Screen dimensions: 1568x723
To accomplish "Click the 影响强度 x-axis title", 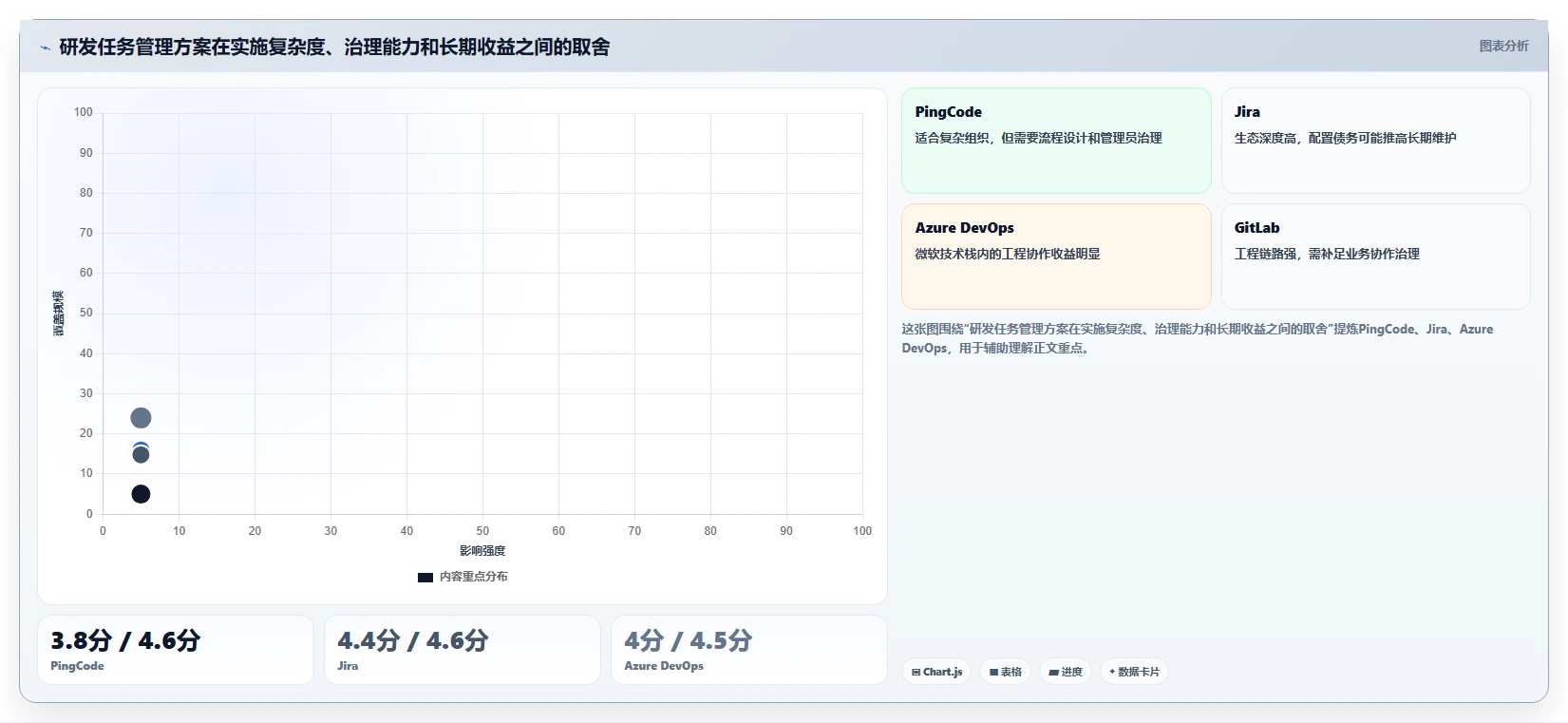I will click(x=482, y=551).
